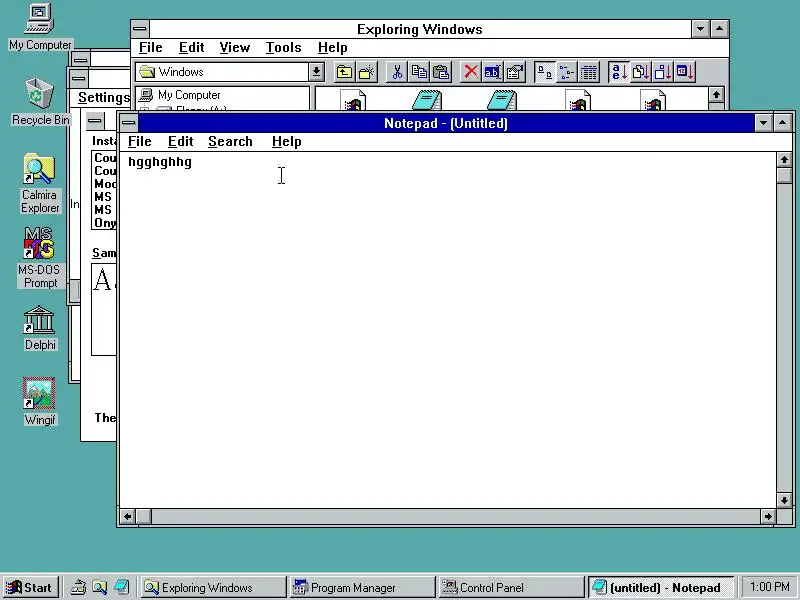Click the text hgghghhg in Notepad

(160, 162)
